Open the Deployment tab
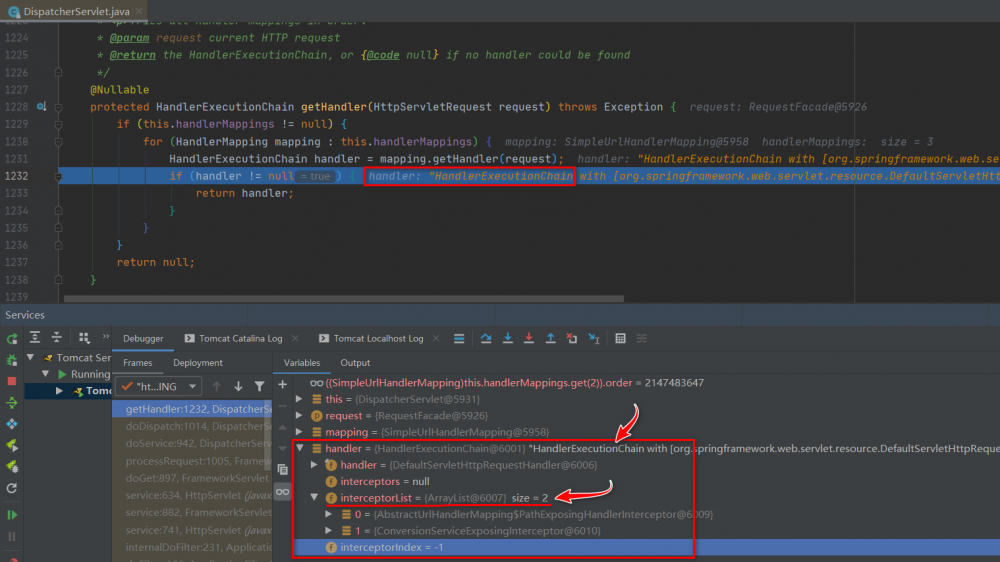Viewport: 1000px width, 562px height. click(197, 363)
